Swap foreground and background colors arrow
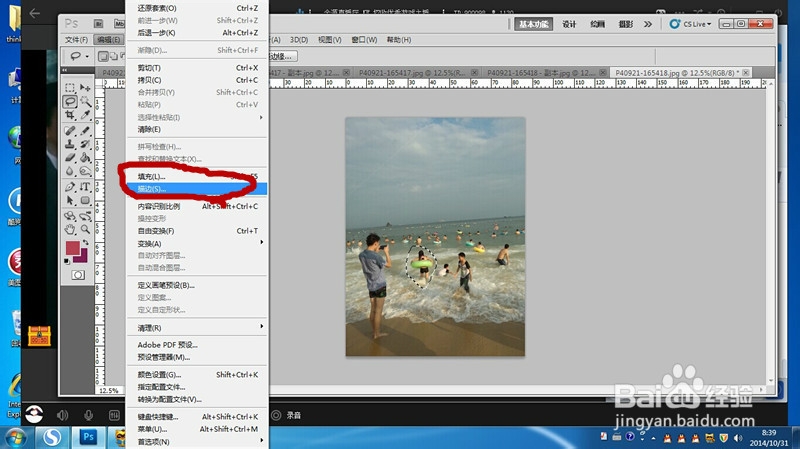 point(86,243)
